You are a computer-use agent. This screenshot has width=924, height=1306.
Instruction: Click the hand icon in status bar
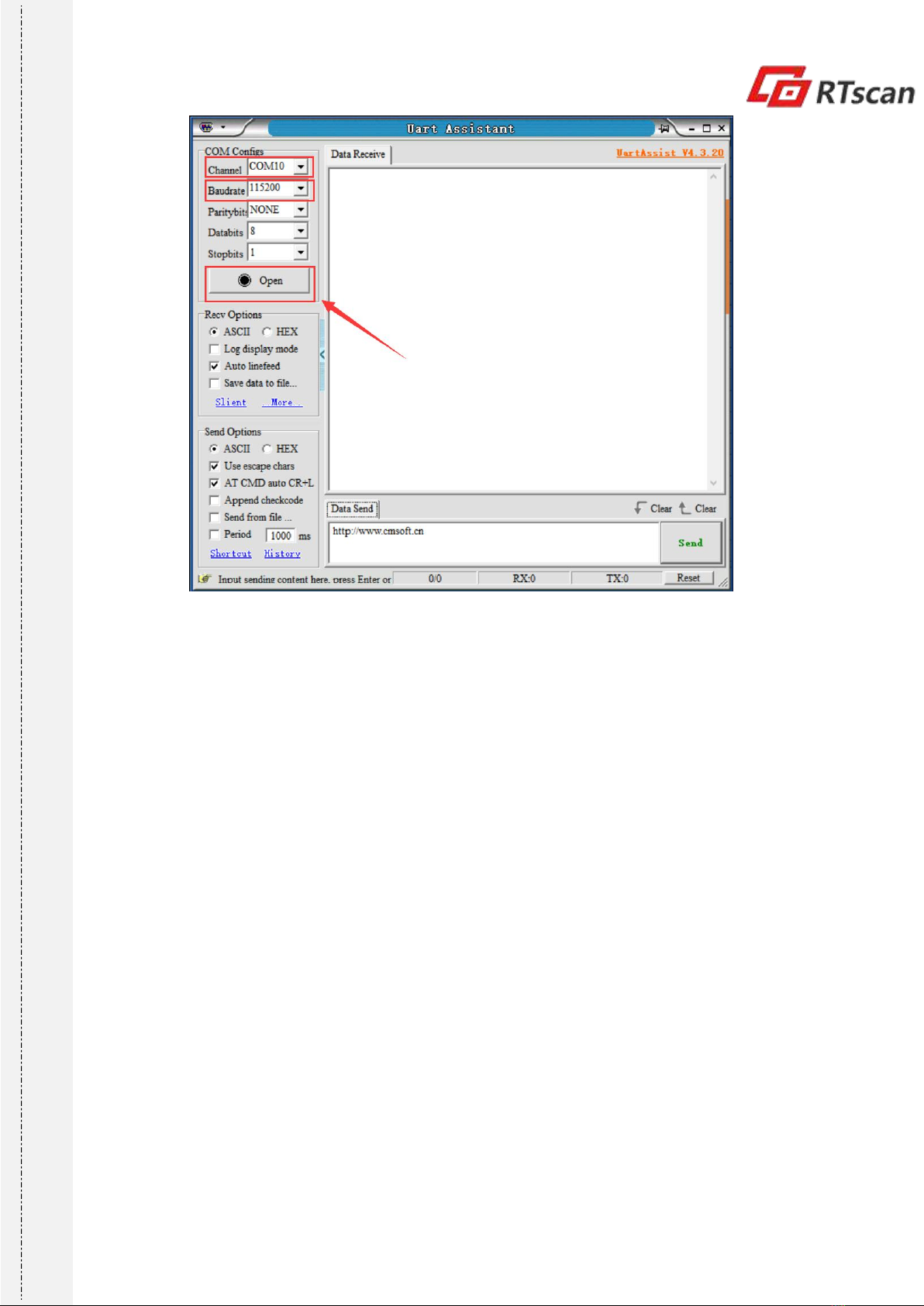point(205,579)
